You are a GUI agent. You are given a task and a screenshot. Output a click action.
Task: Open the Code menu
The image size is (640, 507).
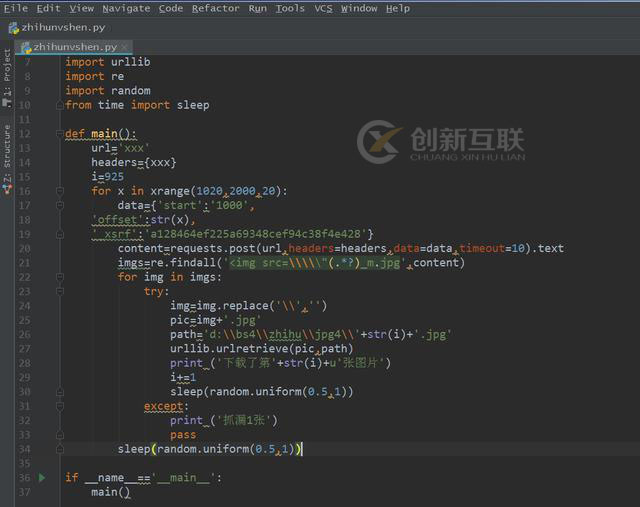(x=171, y=8)
